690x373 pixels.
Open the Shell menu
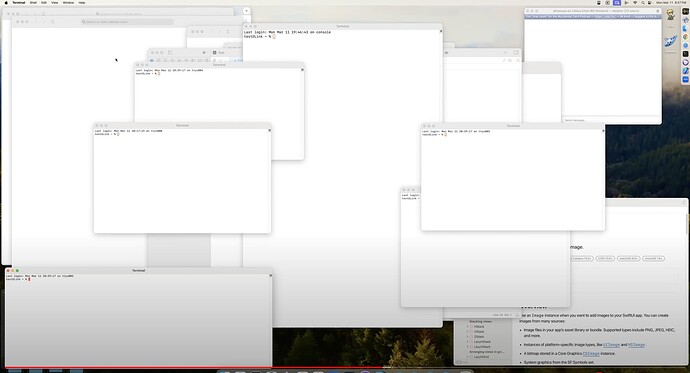coord(33,3)
